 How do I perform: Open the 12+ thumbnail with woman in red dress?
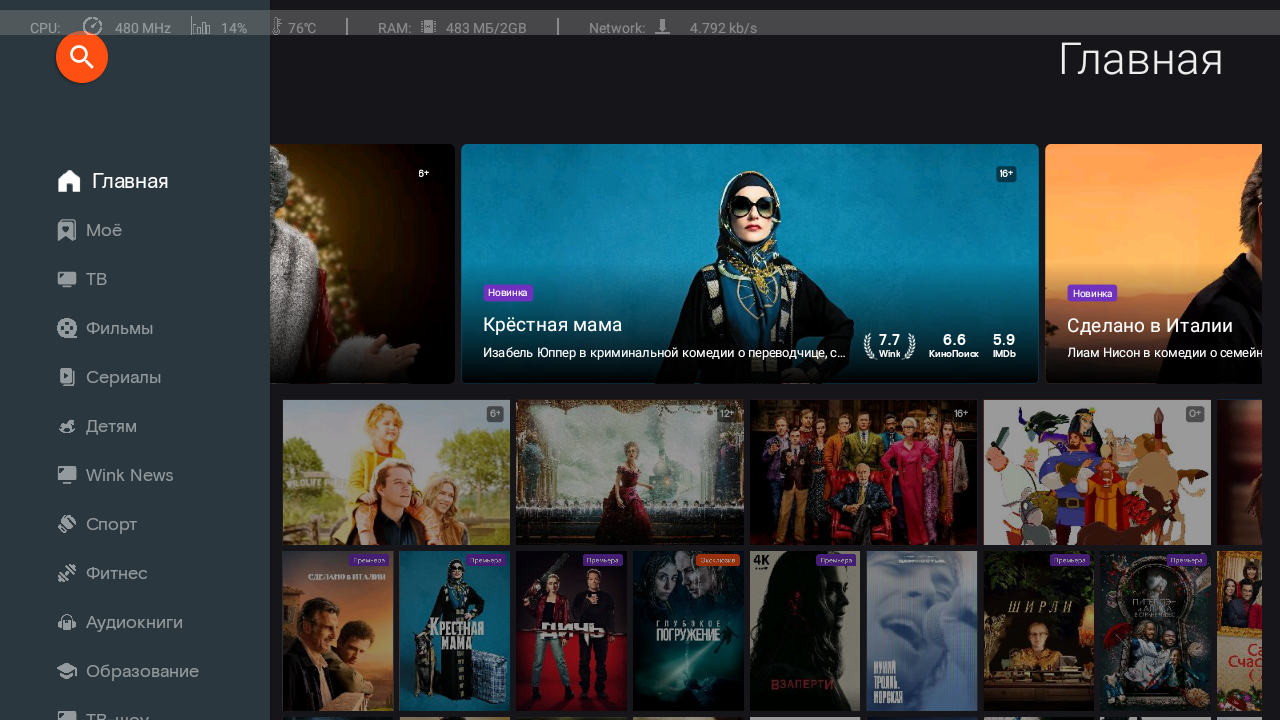tap(630, 472)
